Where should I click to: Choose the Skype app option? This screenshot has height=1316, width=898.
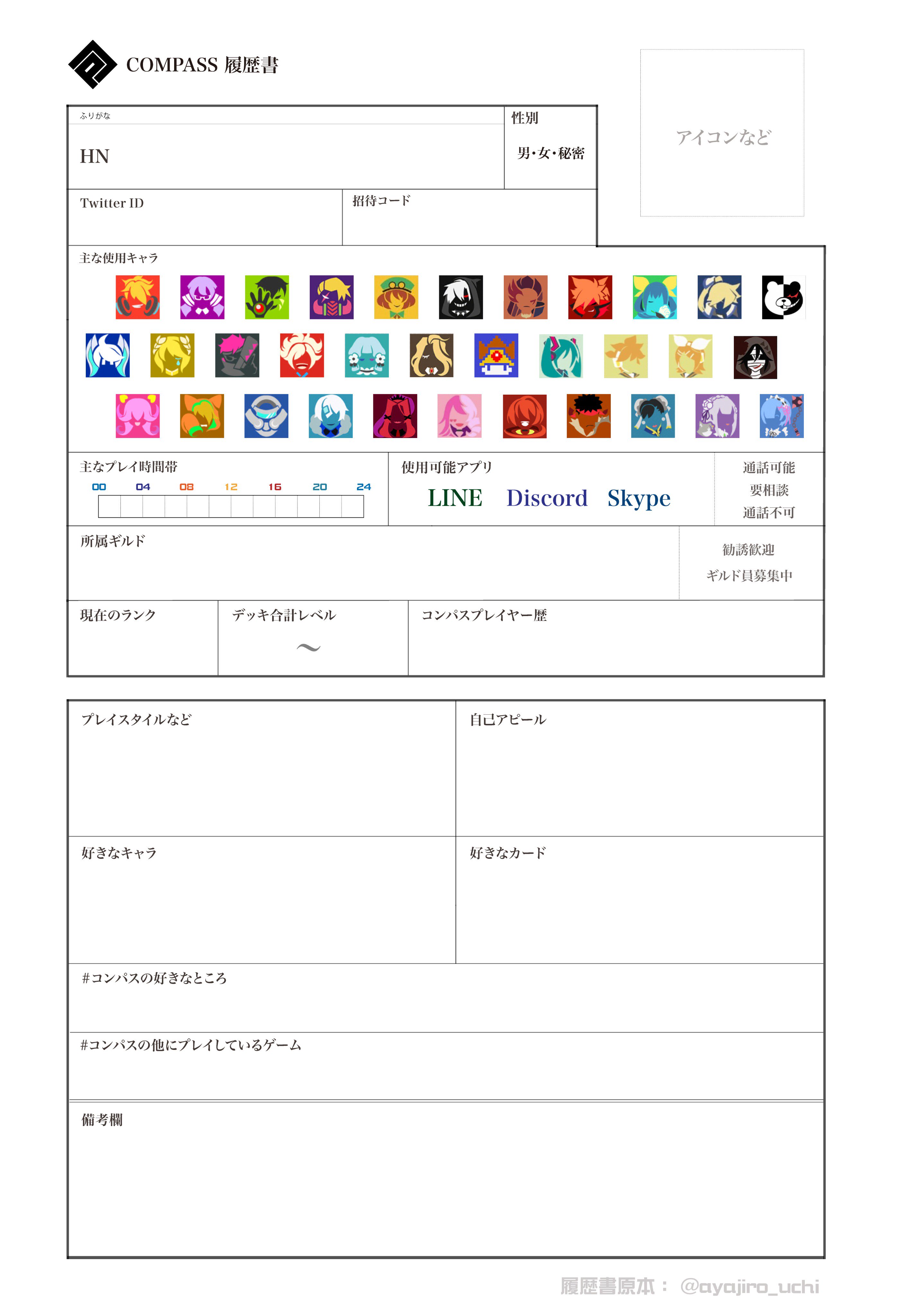pyautogui.click(x=639, y=499)
